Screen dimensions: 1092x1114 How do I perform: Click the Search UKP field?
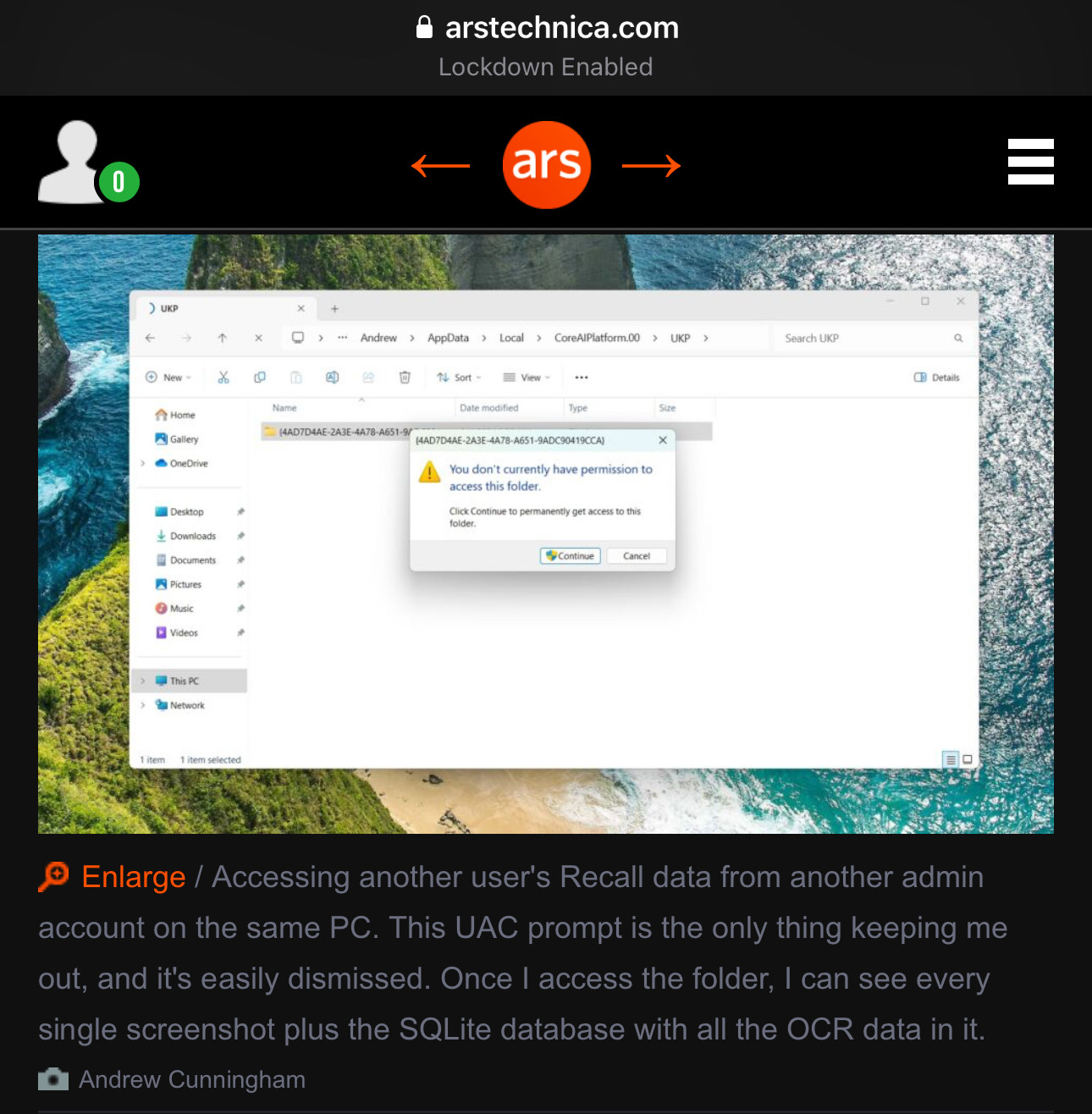click(x=871, y=338)
